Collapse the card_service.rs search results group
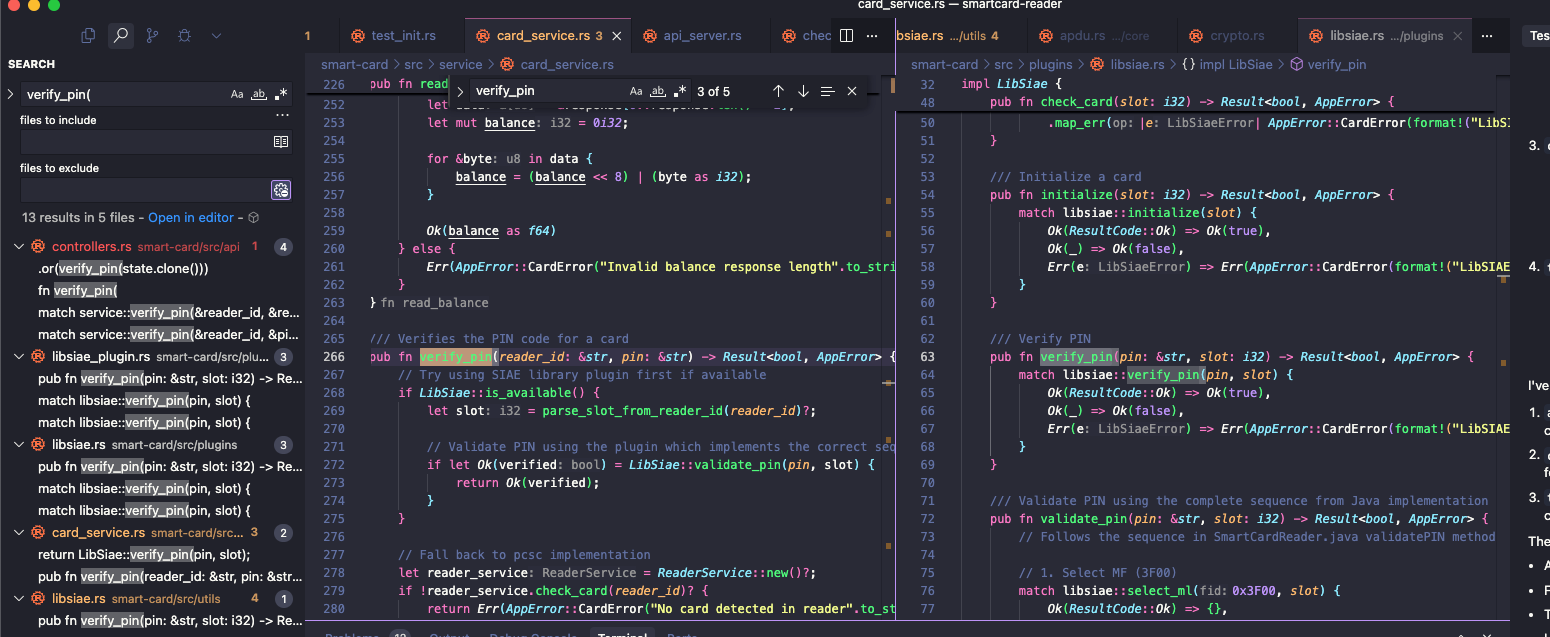Viewport: 1550px width, 637px height. pos(20,532)
